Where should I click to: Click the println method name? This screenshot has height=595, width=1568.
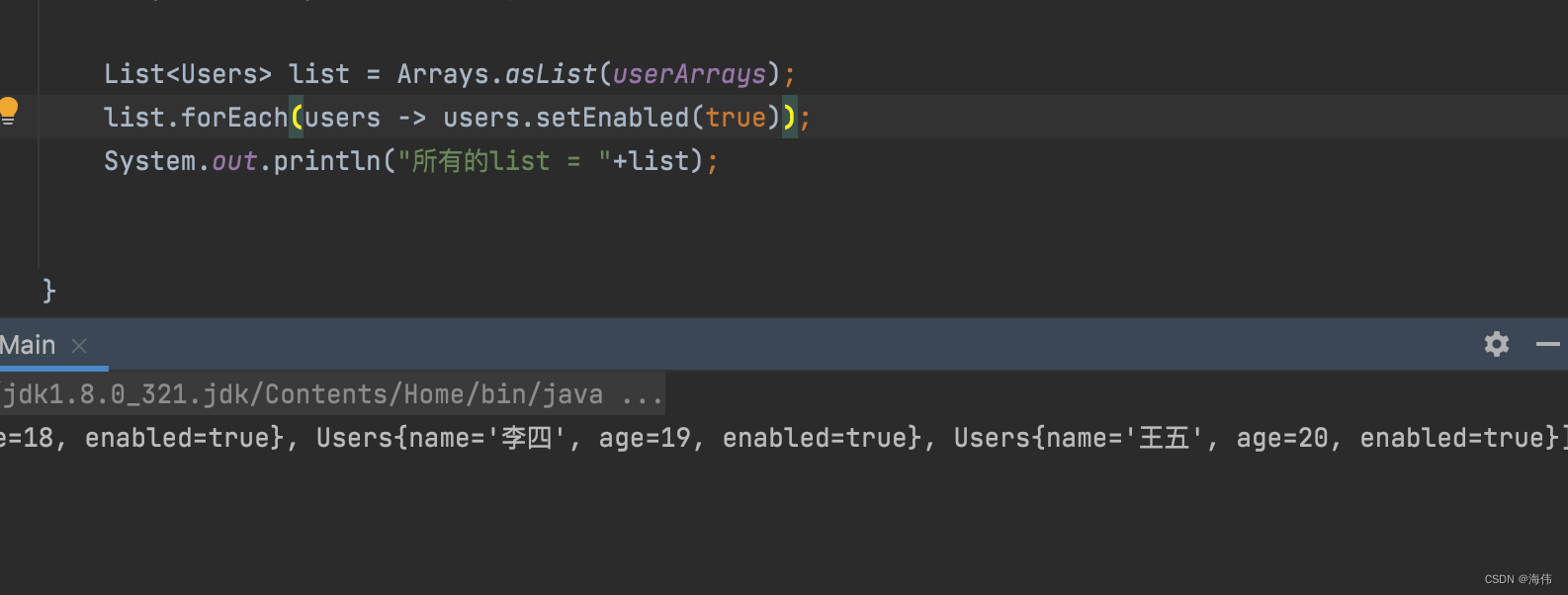(x=327, y=161)
